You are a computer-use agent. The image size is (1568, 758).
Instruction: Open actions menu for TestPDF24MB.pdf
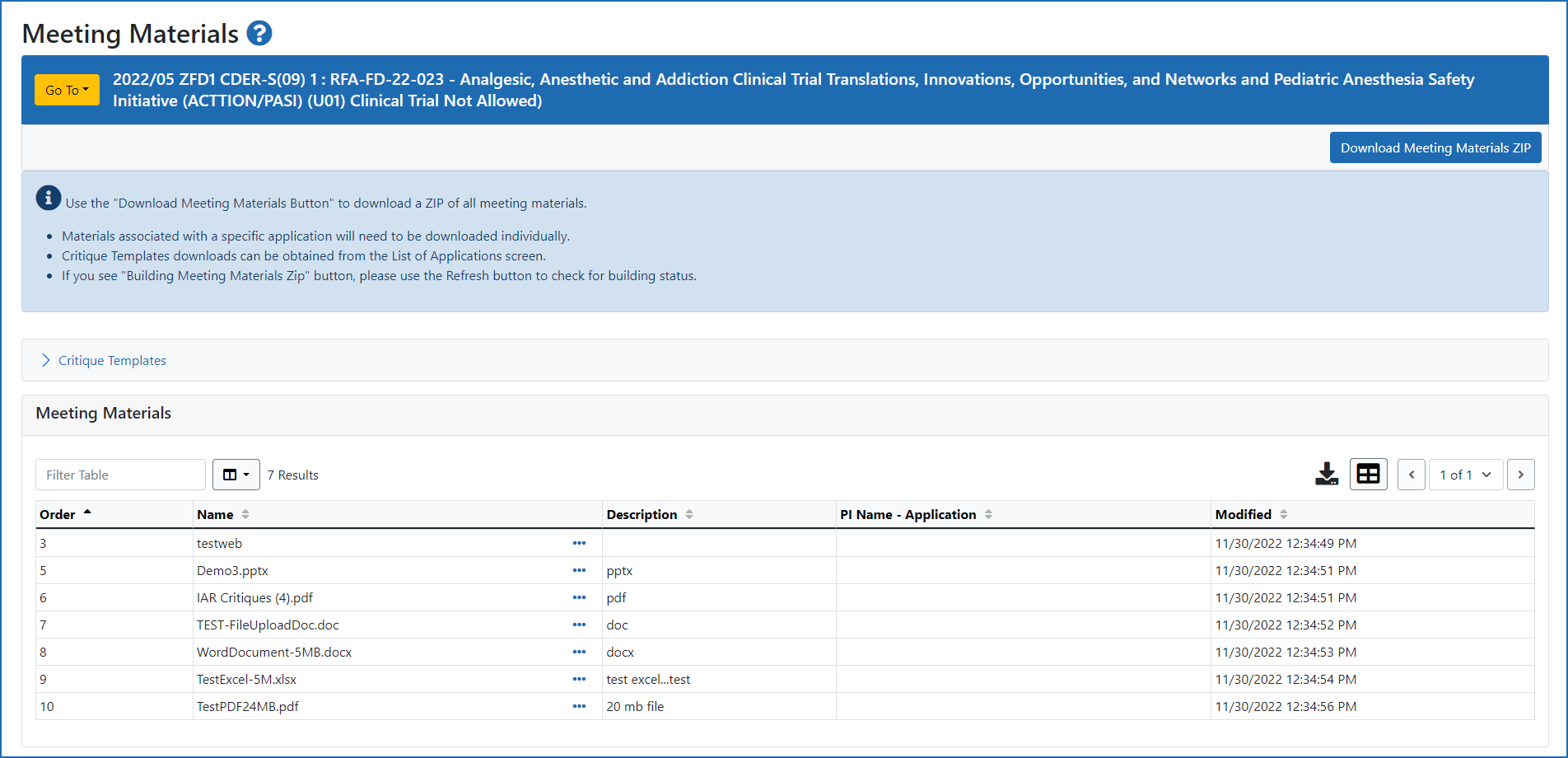[x=579, y=706]
